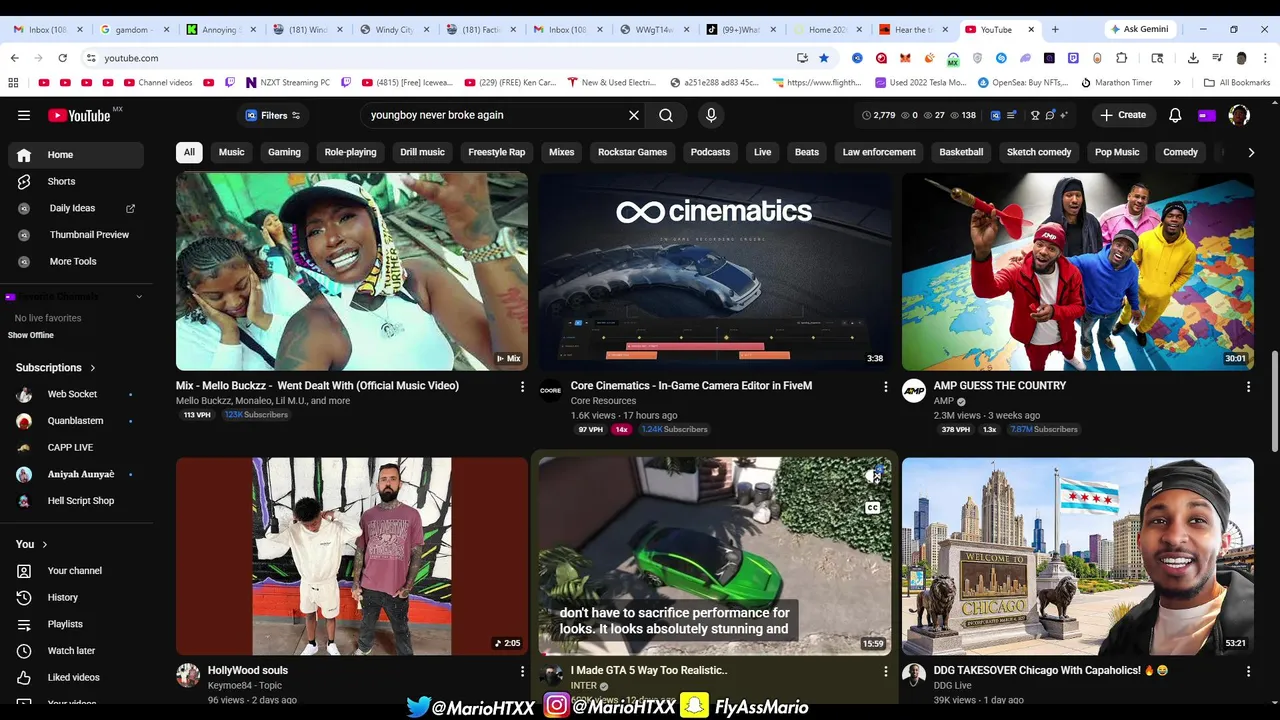The height and width of the screenshot is (720, 1280).
Task: Open options menu for Core Cinematics video
Action: pos(885,386)
